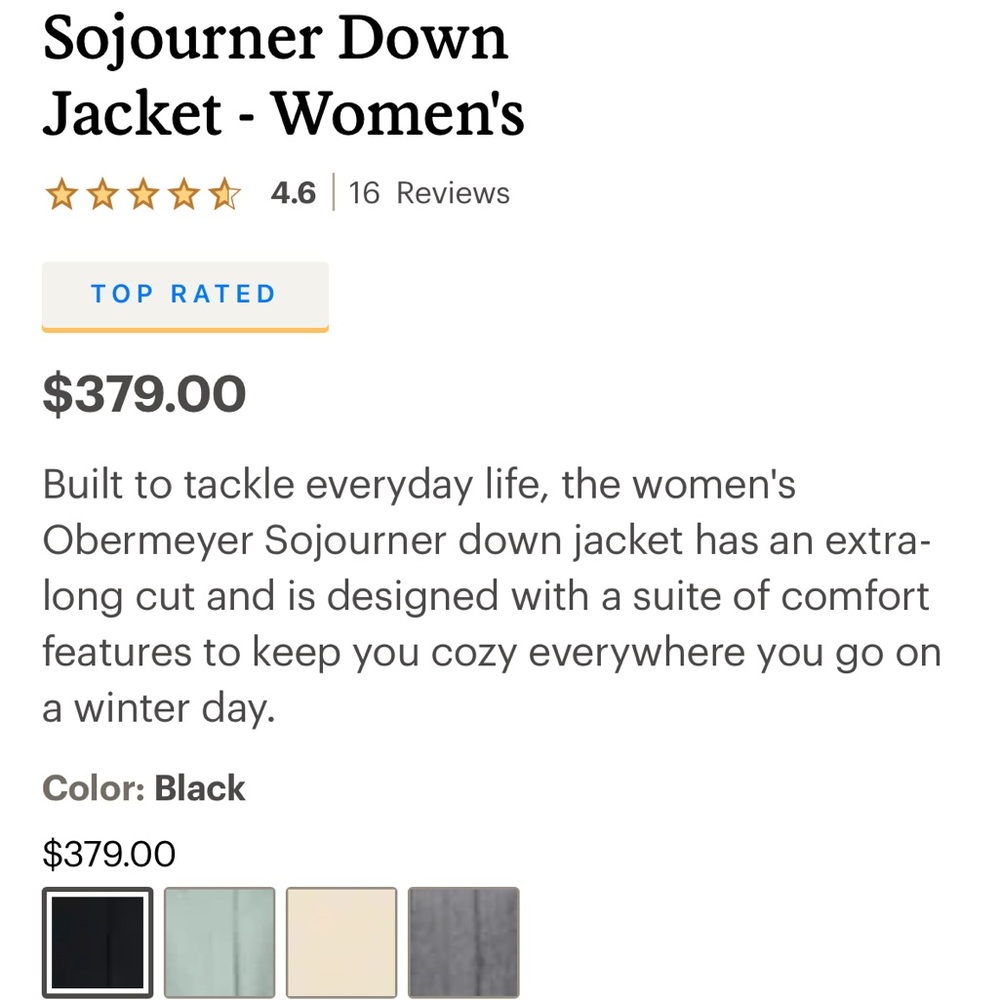Click the TOP RATED badge
Screen dimensions: 1000x1000
tap(185, 295)
